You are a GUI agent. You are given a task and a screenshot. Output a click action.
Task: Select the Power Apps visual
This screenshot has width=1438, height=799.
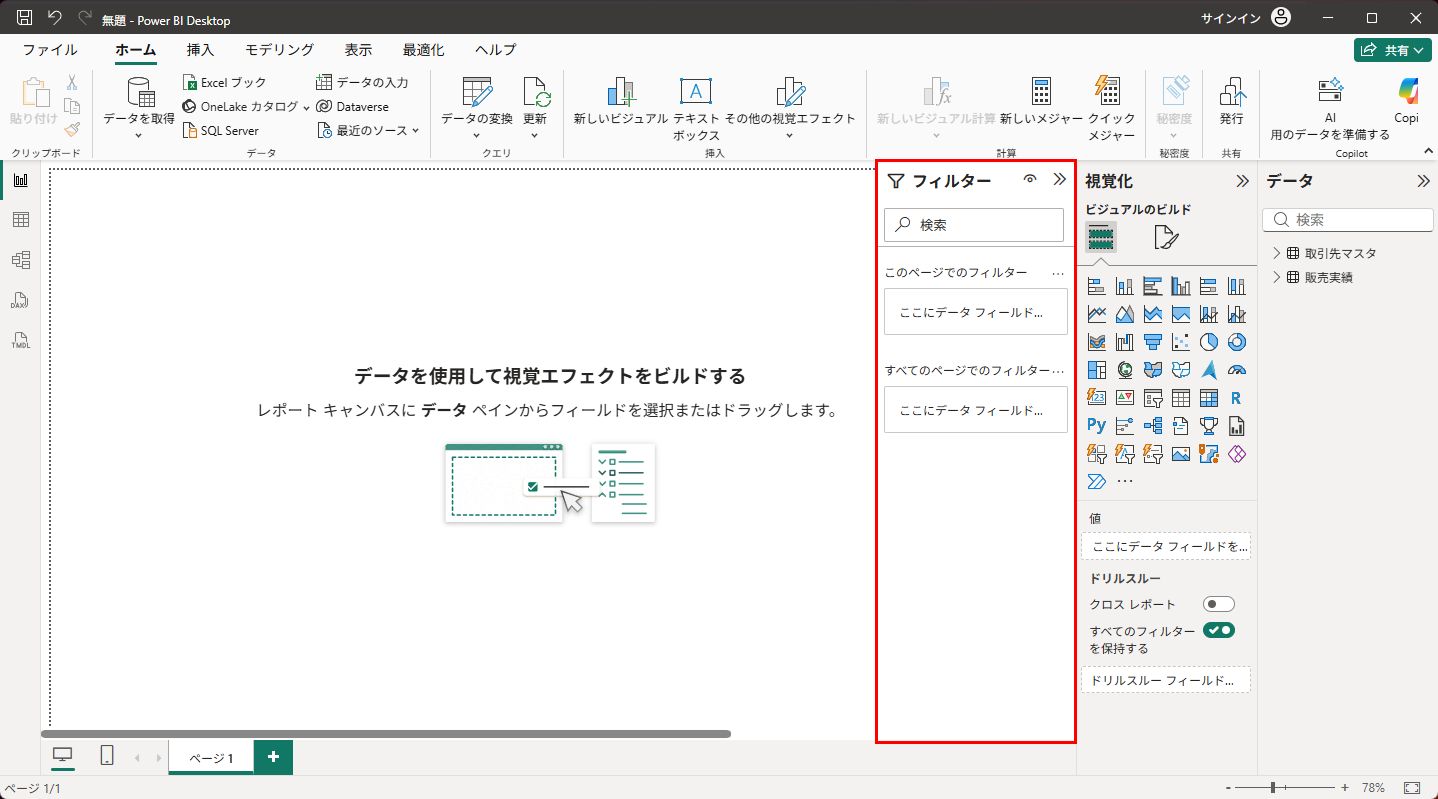1237,454
